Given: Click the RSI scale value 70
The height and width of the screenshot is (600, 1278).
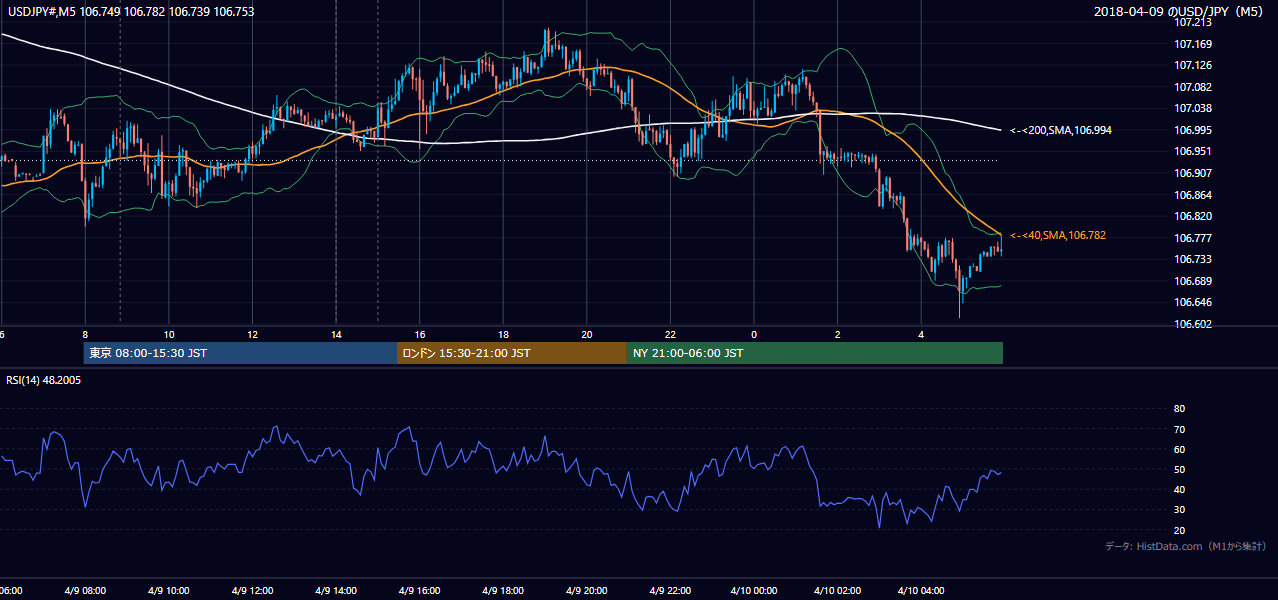Looking at the screenshot, I should (1179, 429).
